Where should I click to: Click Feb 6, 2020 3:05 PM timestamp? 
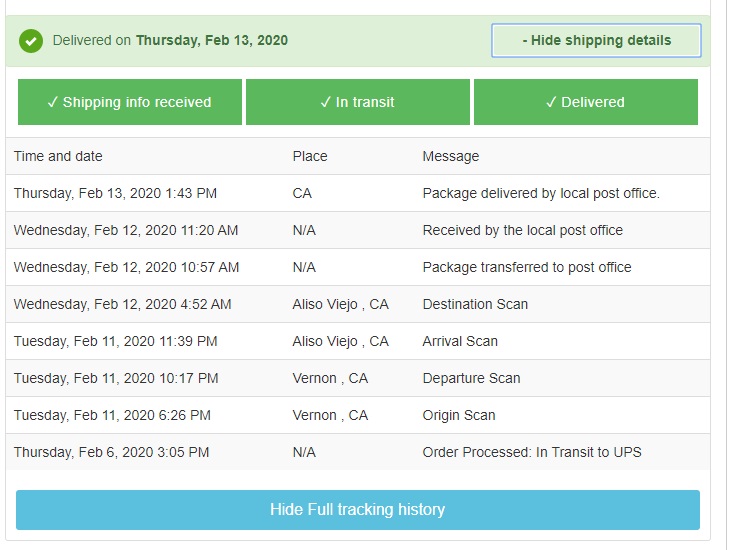(x=143, y=452)
